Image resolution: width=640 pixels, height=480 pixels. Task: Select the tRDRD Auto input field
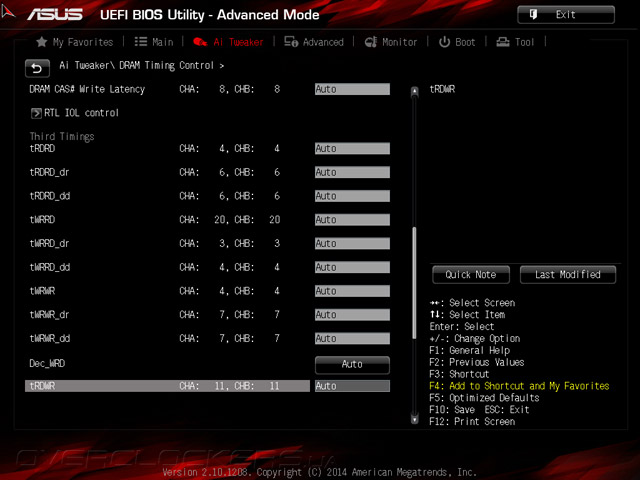(352, 149)
